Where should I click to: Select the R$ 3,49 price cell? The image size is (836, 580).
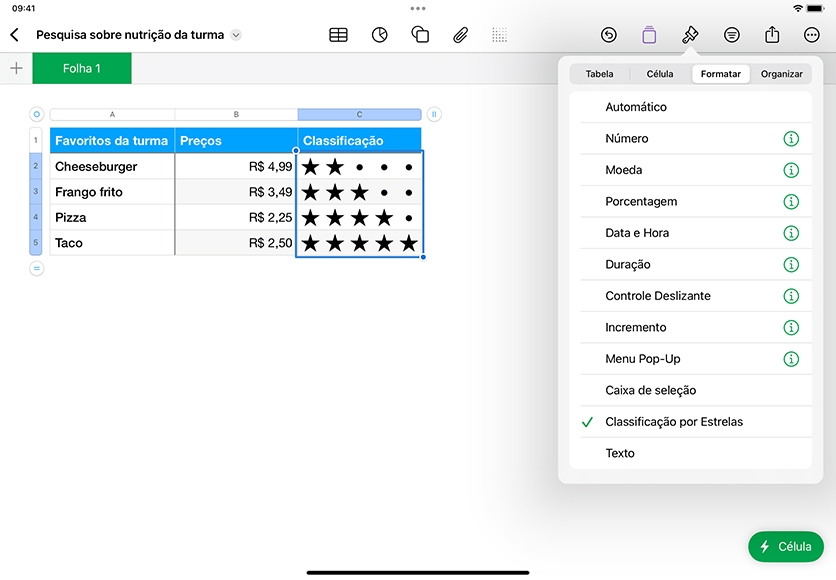[236, 192]
